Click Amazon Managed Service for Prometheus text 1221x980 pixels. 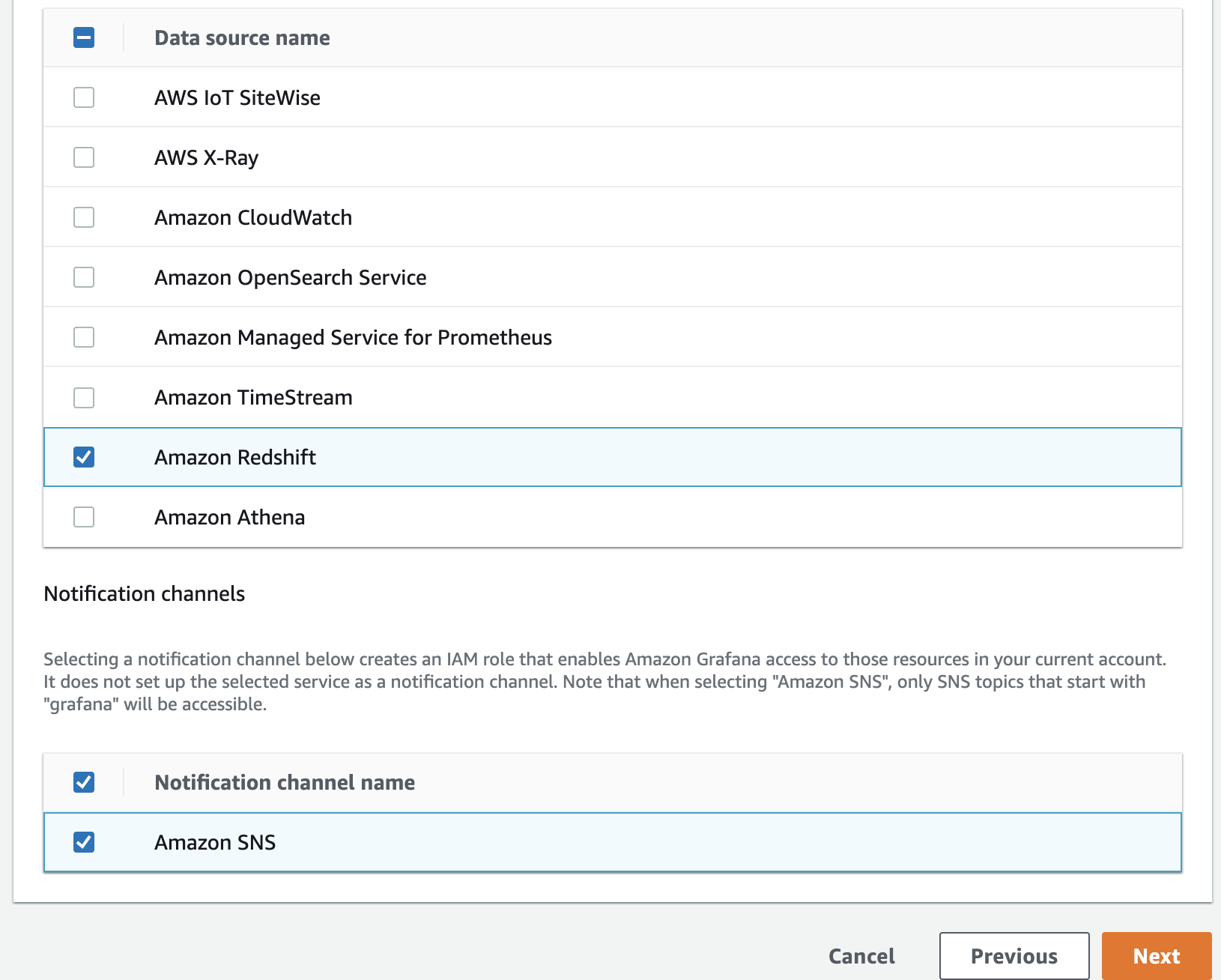point(353,338)
